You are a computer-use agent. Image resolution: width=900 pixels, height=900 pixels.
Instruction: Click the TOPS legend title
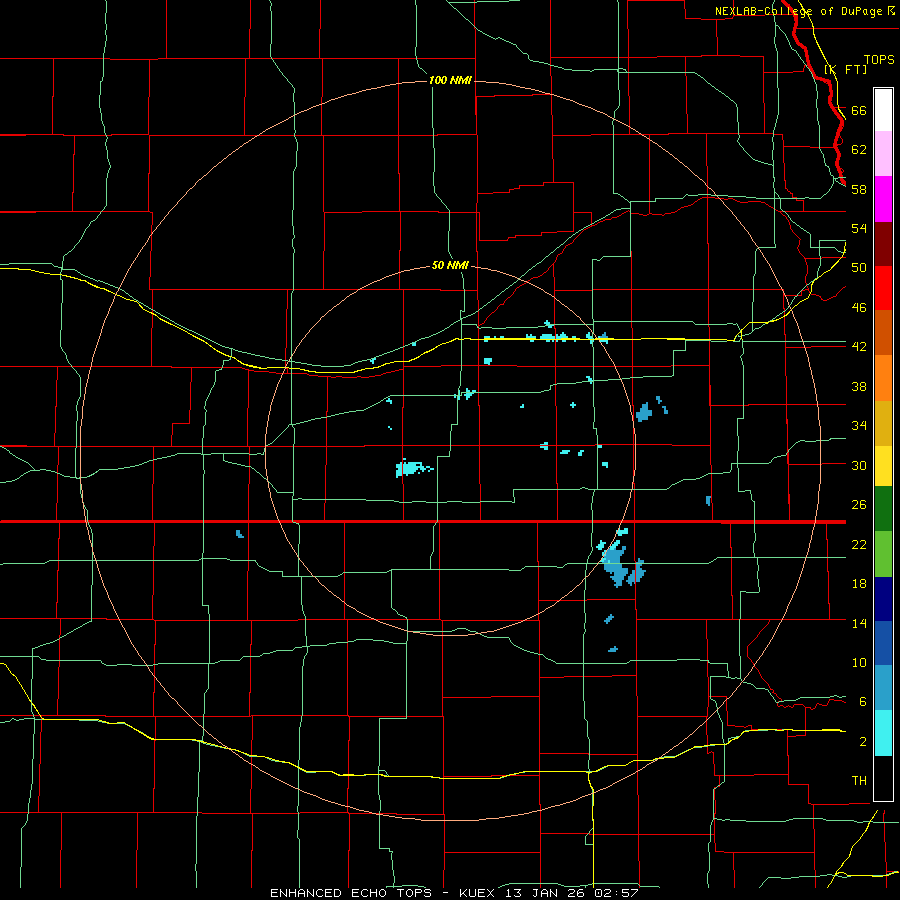click(x=879, y=59)
